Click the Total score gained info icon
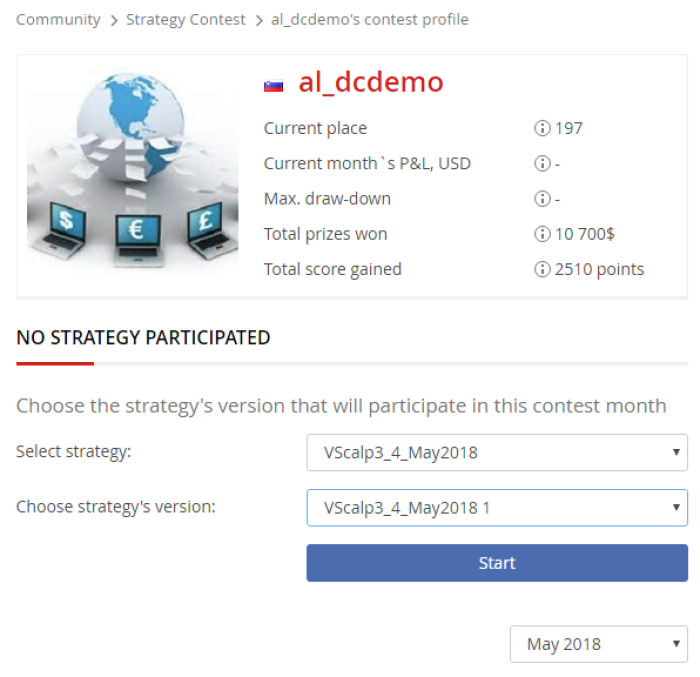The width and height of the screenshot is (700, 677). 542,269
